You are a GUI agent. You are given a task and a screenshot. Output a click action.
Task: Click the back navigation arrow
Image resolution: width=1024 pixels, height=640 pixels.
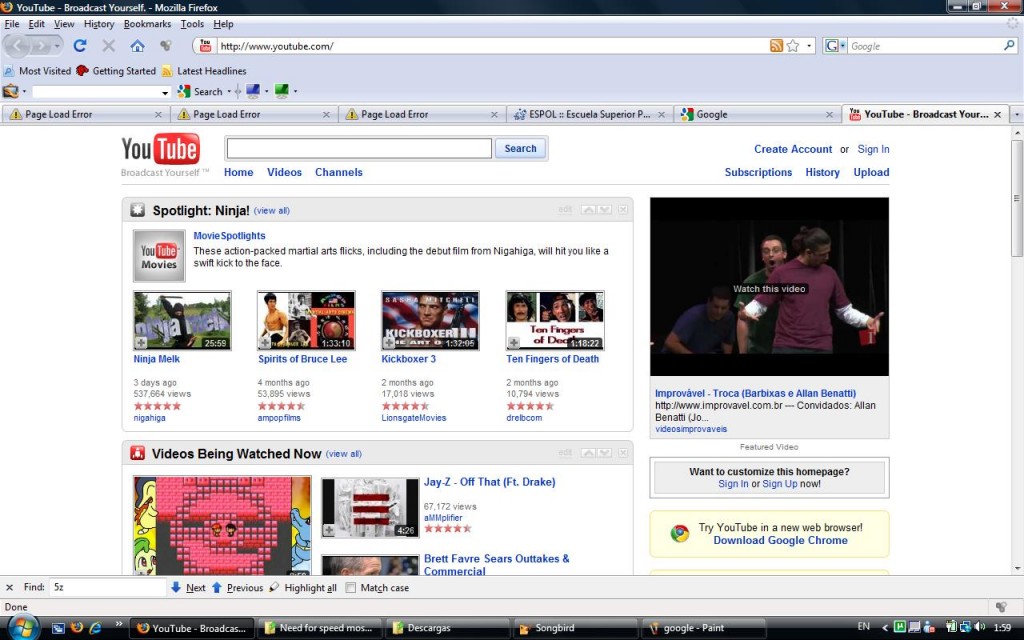point(18,46)
